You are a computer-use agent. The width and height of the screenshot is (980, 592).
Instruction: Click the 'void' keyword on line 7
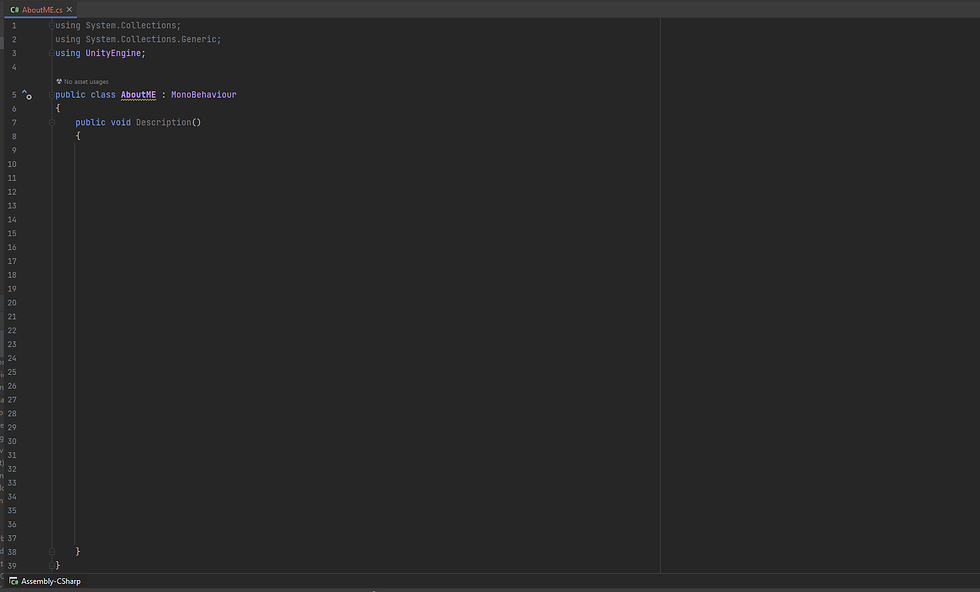[121, 123]
